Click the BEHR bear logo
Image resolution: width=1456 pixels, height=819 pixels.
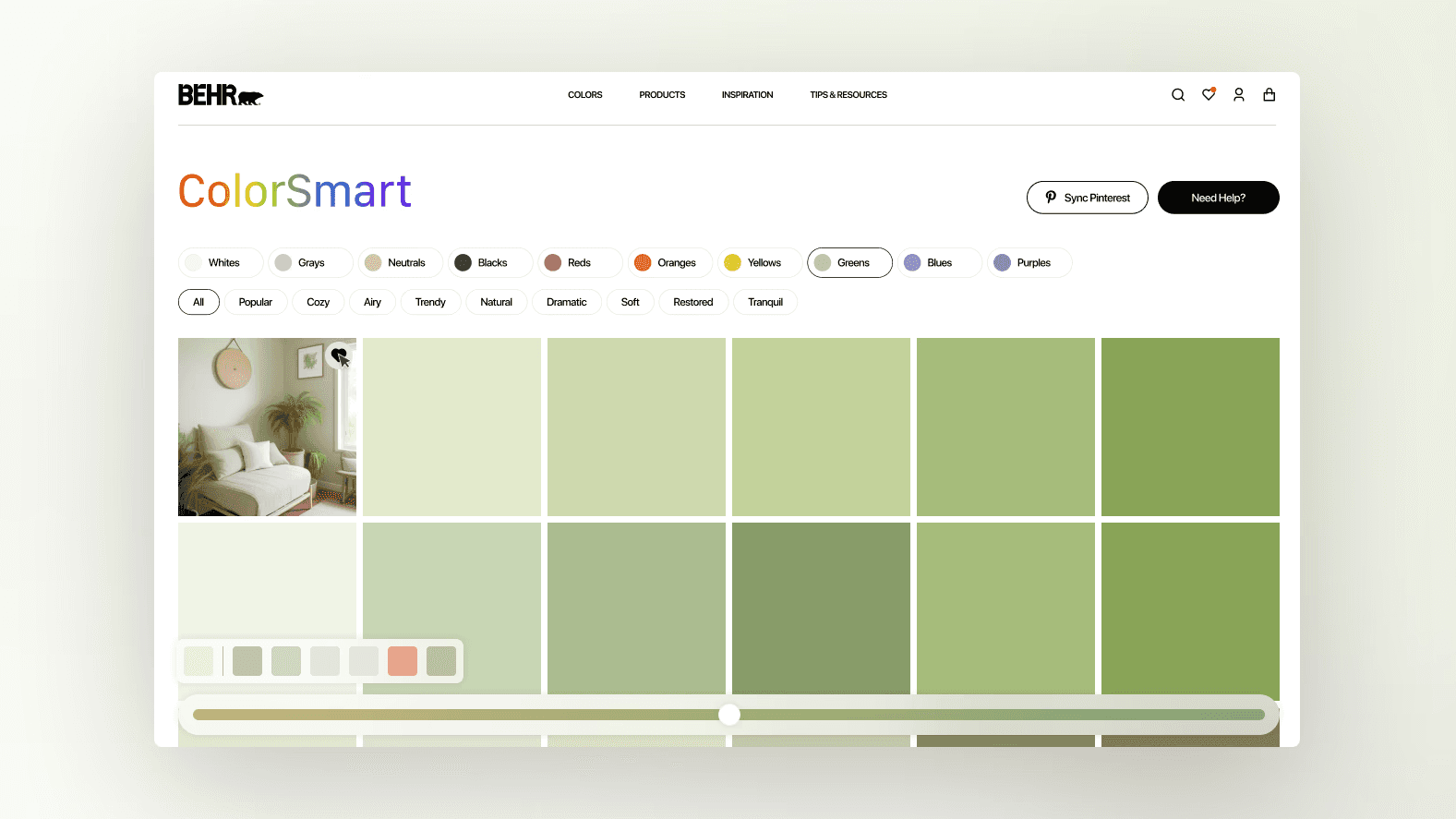point(221,95)
